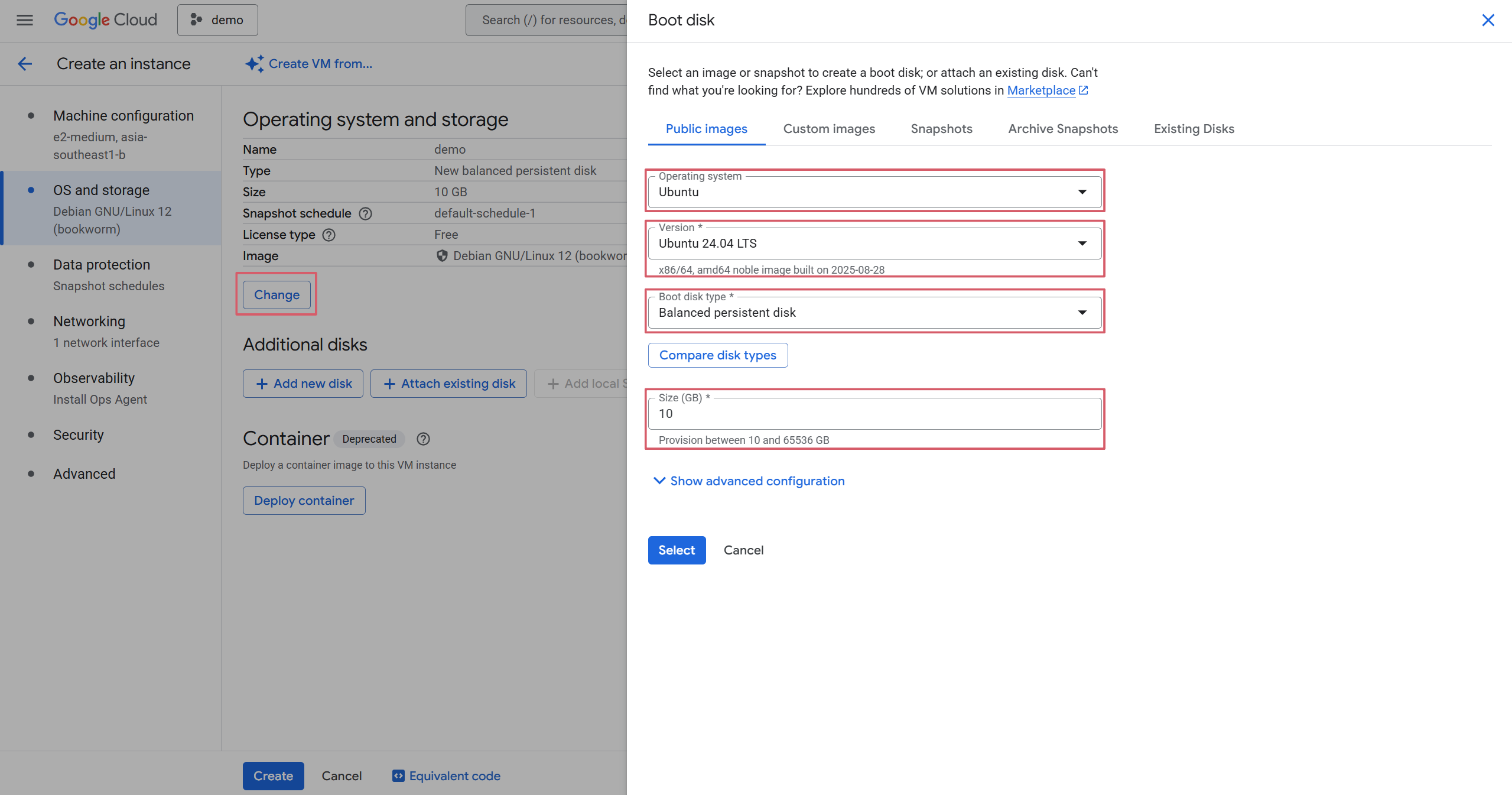Open the Version dropdown showing Ubuntu 24.04 LTS
1512x795 pixels.
click(x=874, y=244)
